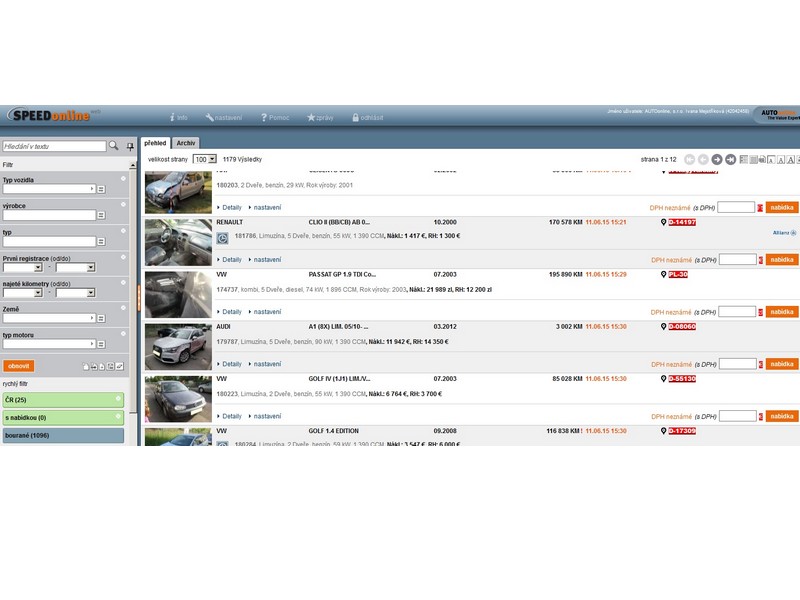
Task: Click the calculator icon in Renault Clio row
Action: [x=222, y=237]
